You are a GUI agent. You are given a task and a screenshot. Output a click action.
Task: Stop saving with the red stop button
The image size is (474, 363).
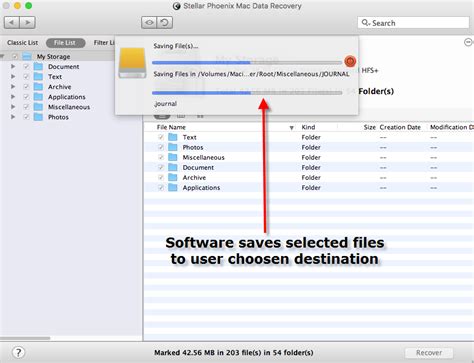(350, 61)
